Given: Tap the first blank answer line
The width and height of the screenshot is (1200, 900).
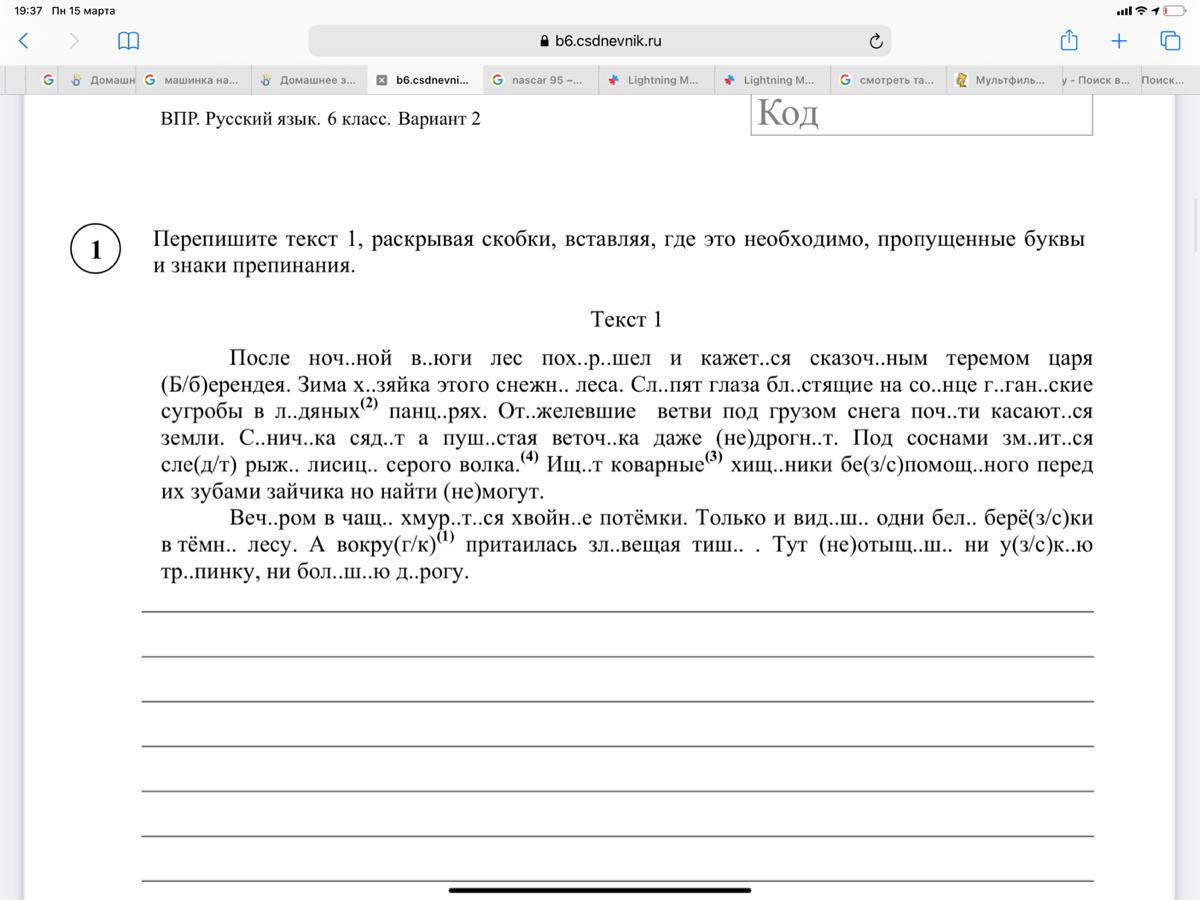Looking at the screenshot, I should click(x=618, y=610).
